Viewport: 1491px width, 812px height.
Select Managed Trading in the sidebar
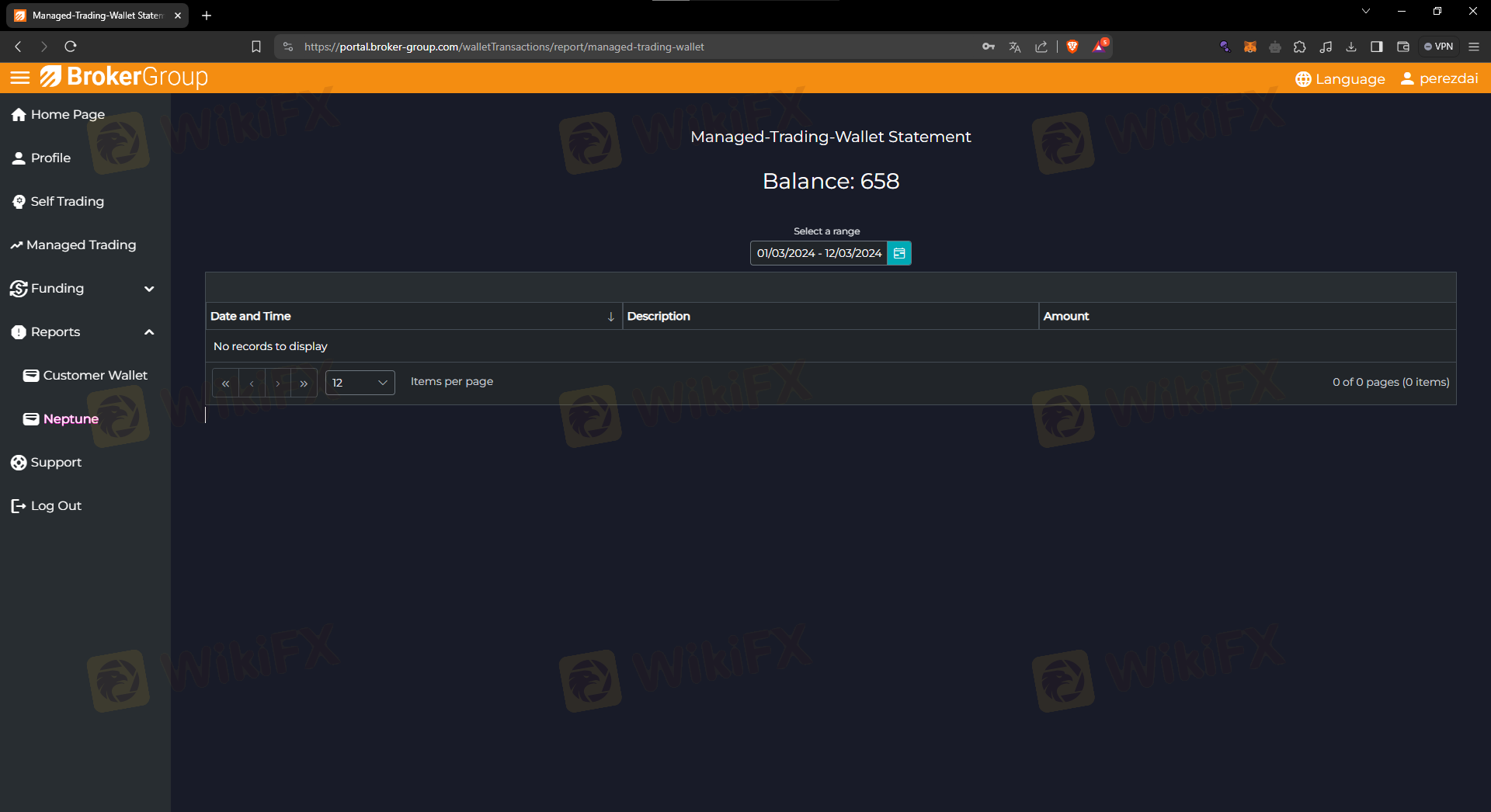click(x=81, y=245)
